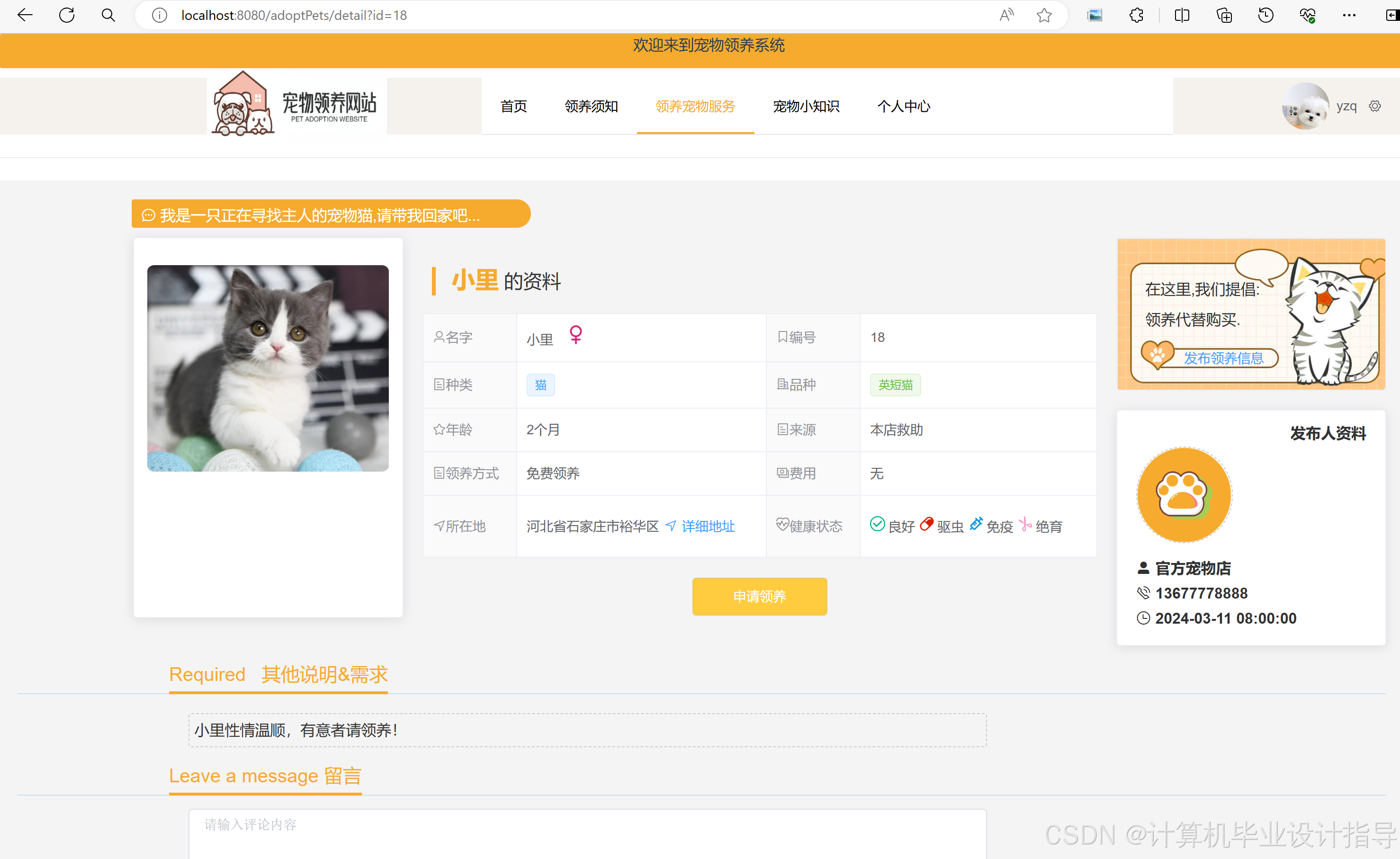
Task: Click the phone number 13677778888
Action: pos(1202,593)
